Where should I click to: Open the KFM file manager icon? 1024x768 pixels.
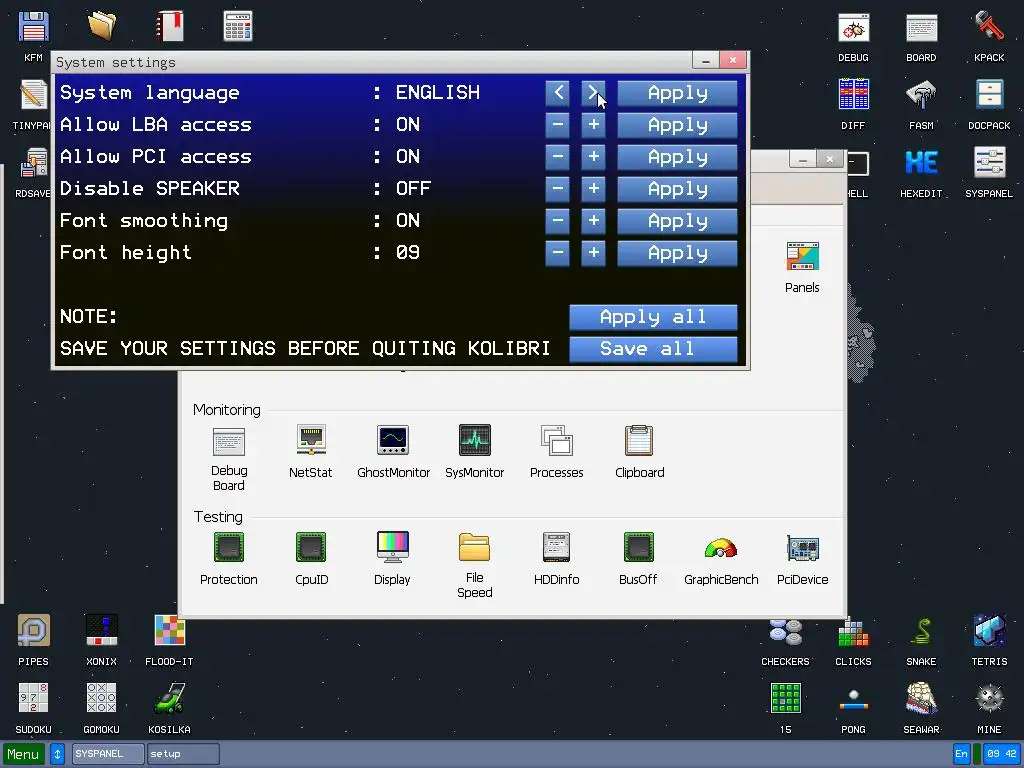tap(33, 27)
